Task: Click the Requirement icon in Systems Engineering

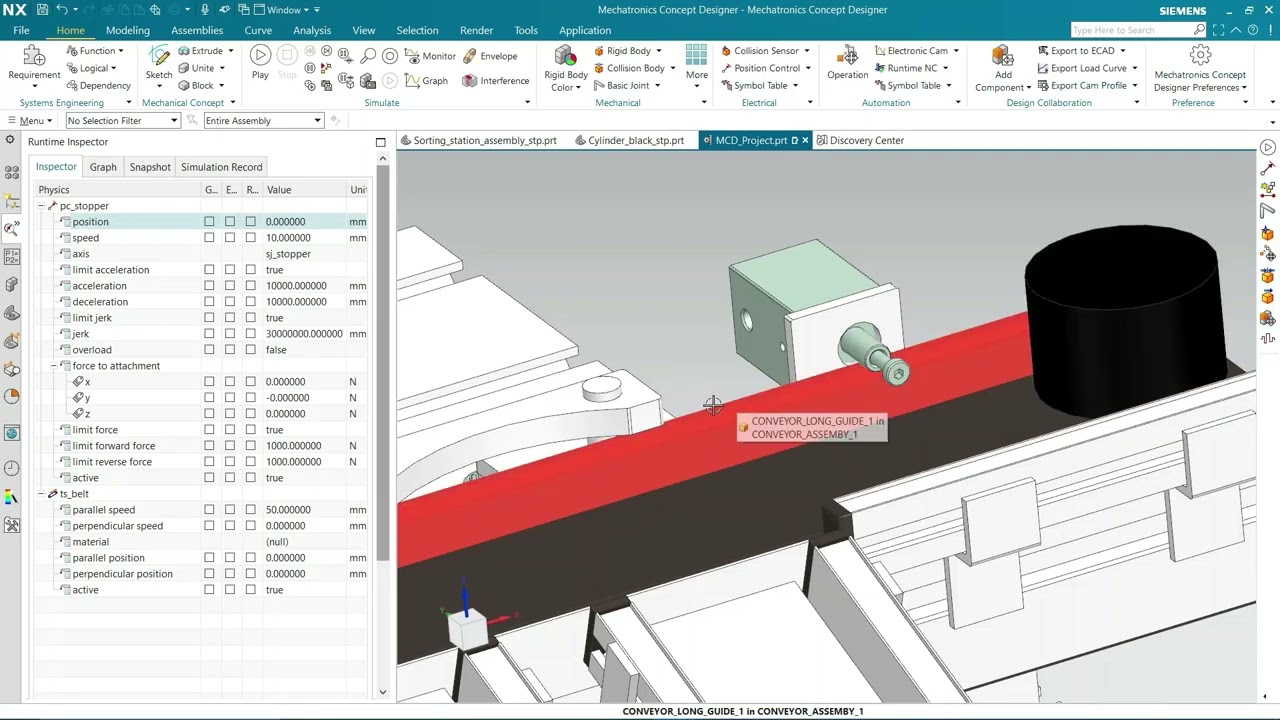Action: 34,56
